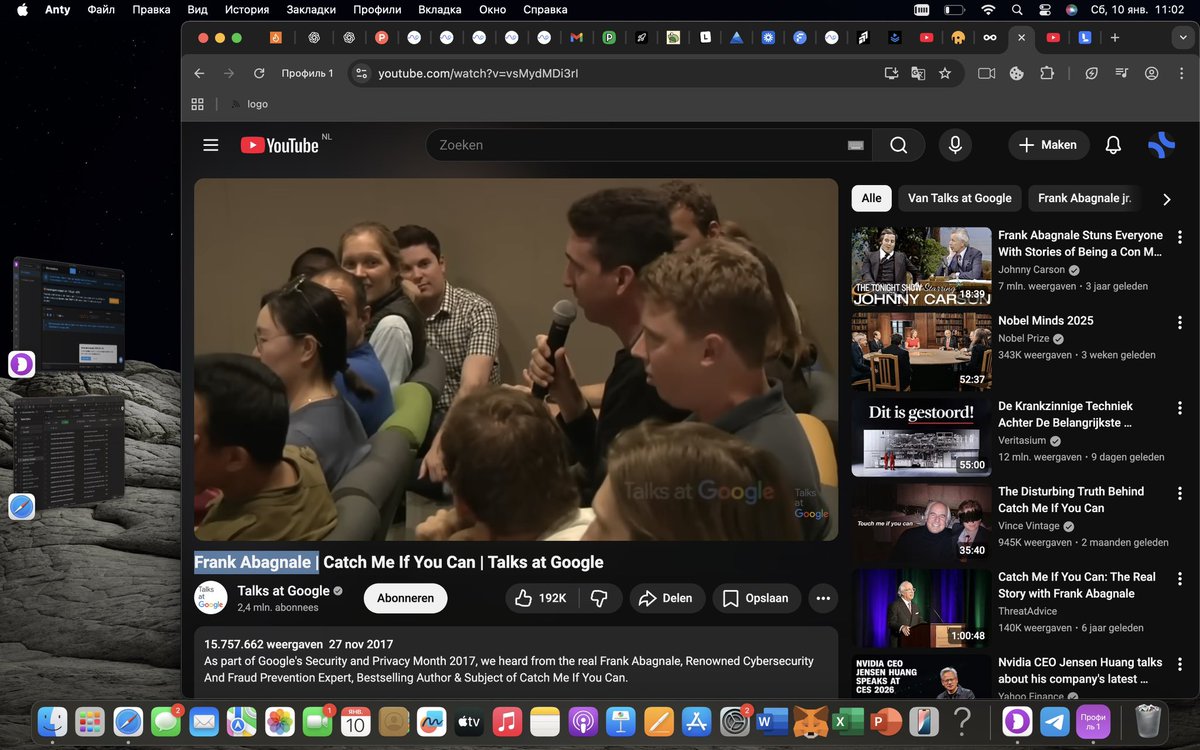Start voice search with the microphone icon
The width and height of the screenshot is (1200, 750).
click(955, 145)
